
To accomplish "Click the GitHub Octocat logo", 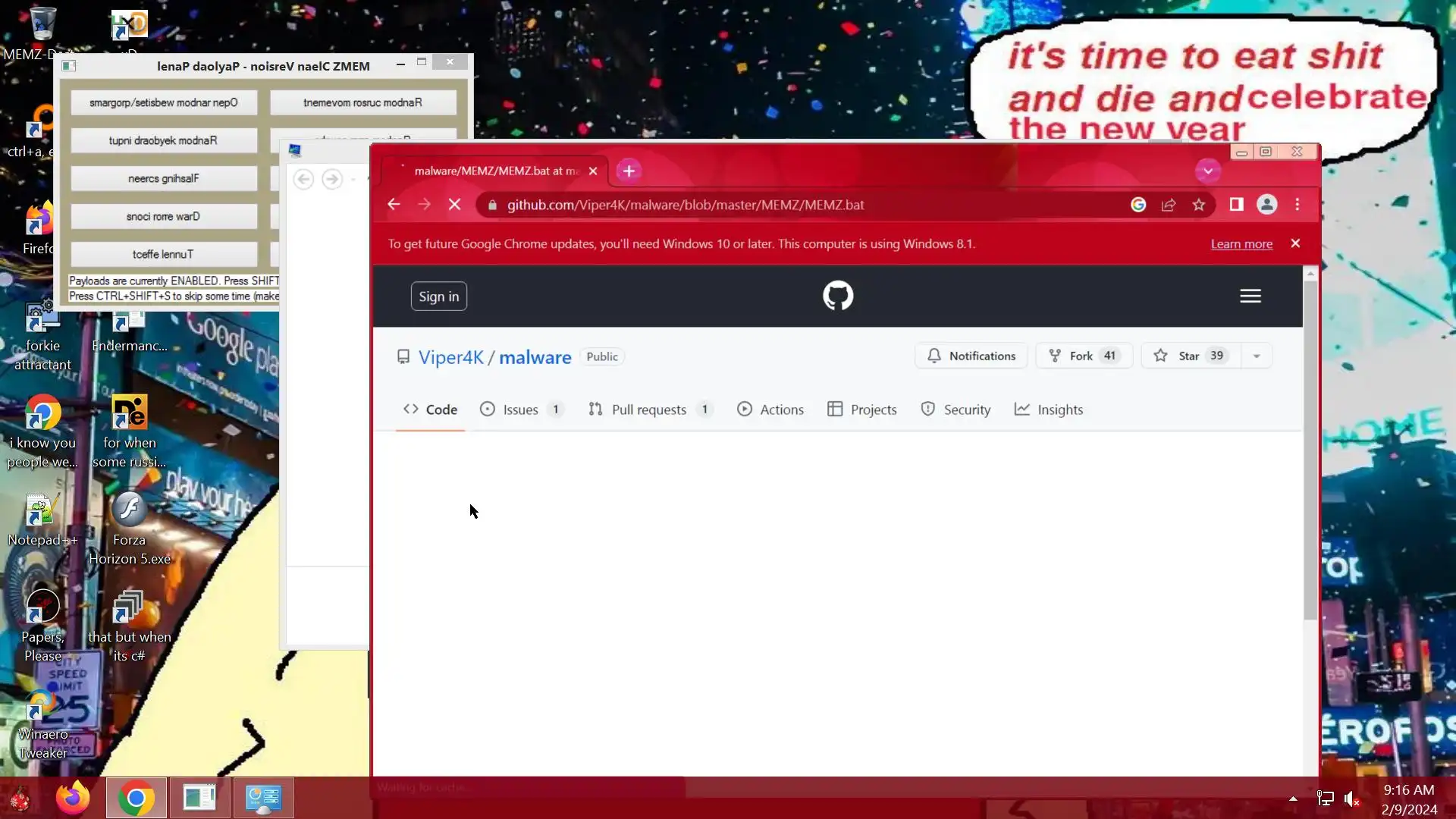I will (838, 296).
